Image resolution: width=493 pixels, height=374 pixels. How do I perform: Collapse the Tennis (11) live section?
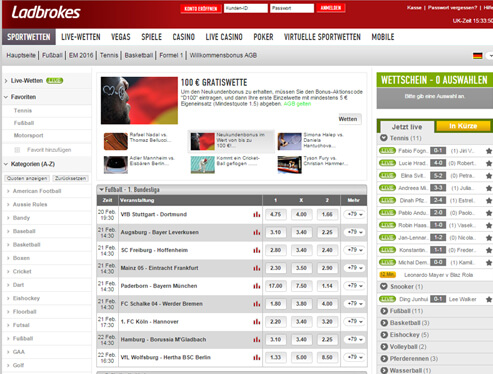pyautogui.click(x=384, y=138)
